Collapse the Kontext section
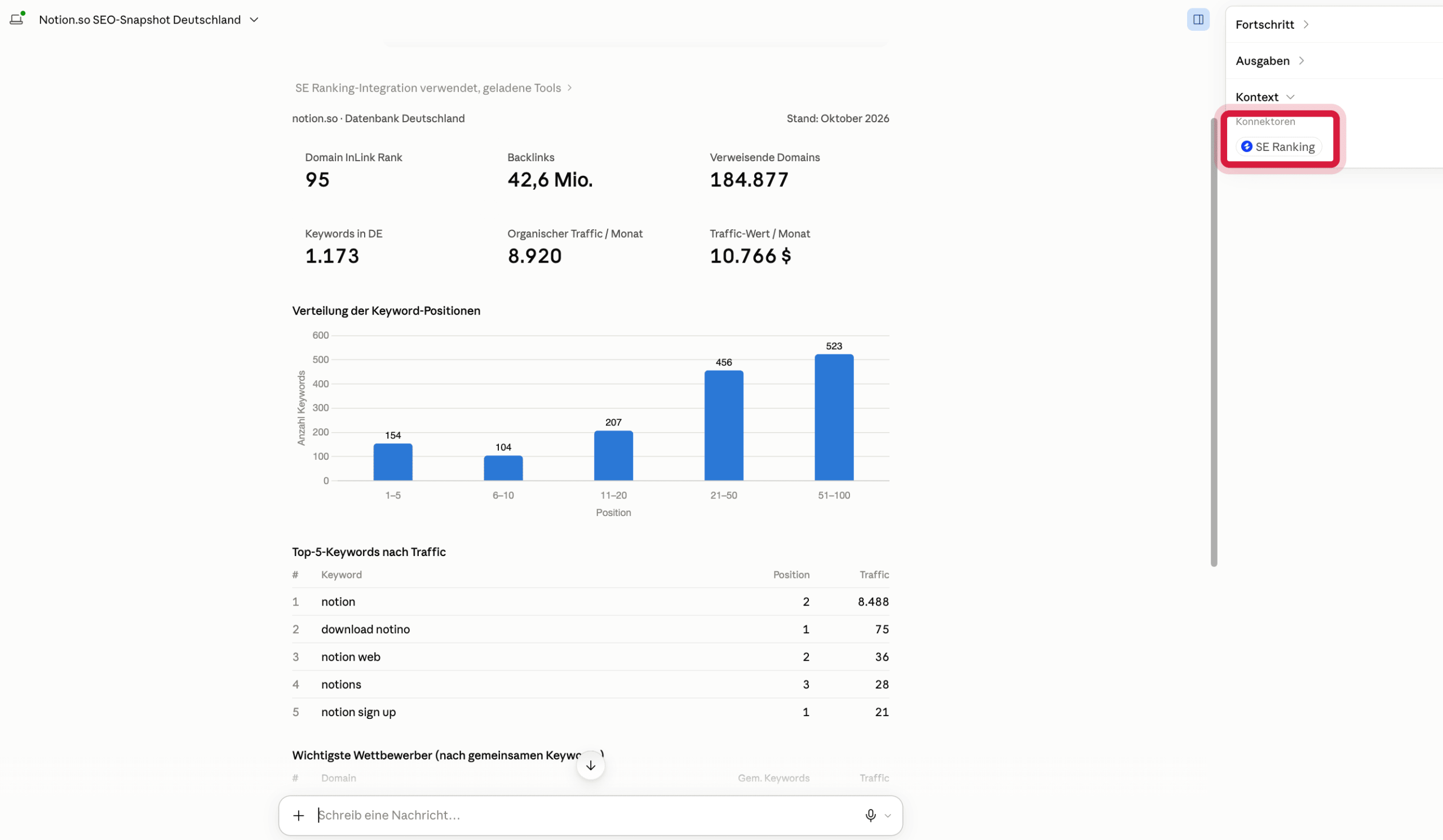 [1265, 97]
